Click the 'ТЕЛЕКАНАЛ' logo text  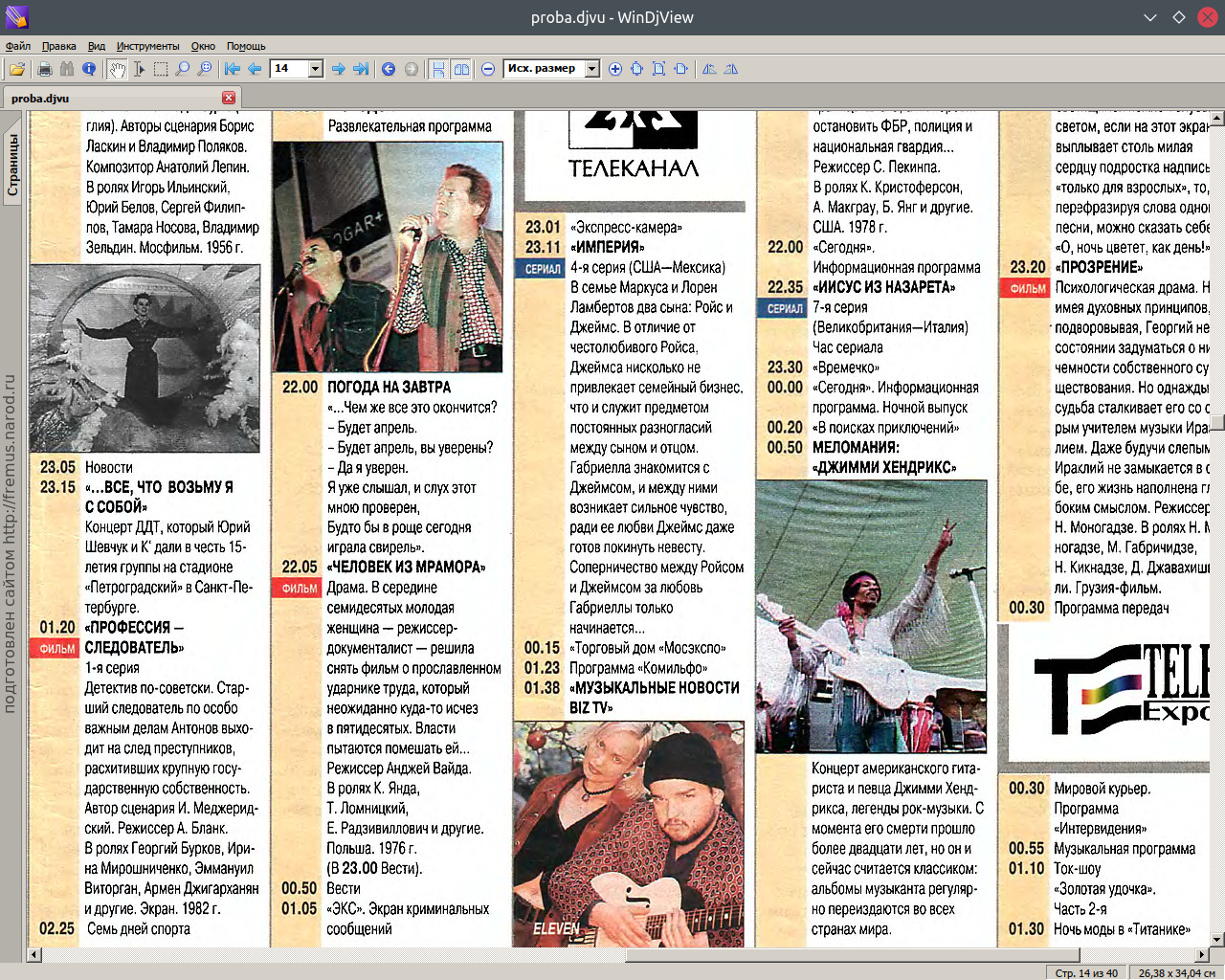tap(634, 168)
